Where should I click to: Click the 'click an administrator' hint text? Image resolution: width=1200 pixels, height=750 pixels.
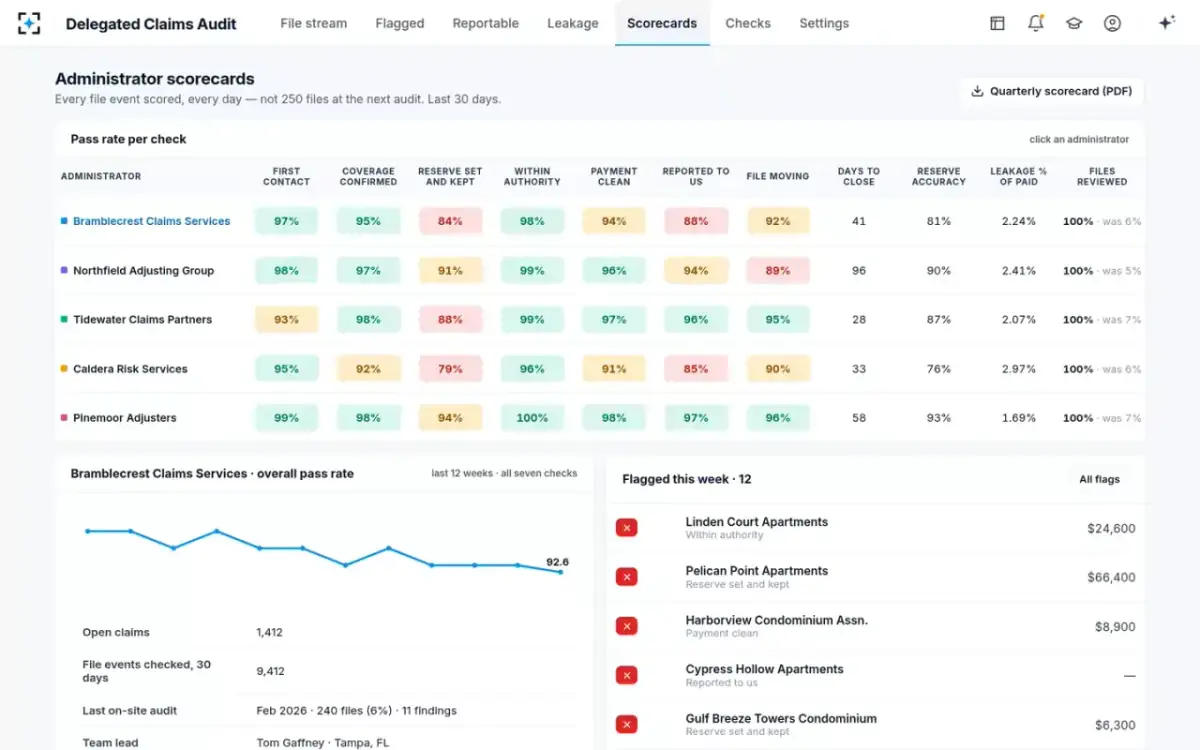tap(1079, 139)
